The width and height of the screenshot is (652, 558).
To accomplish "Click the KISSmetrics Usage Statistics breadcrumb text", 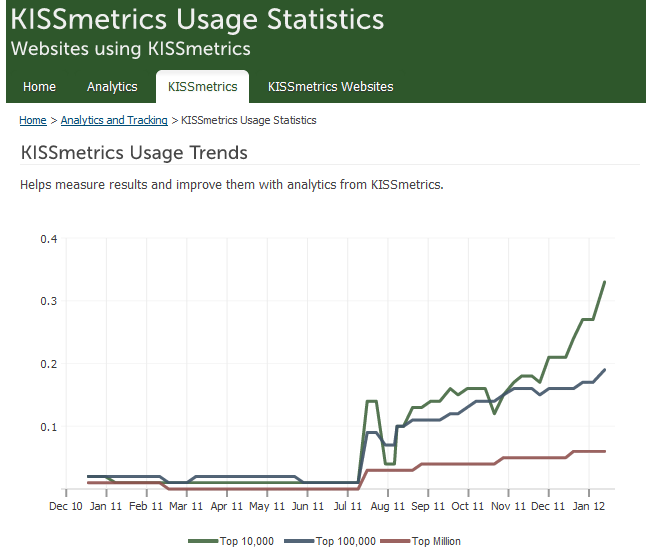I will pyautogui.click(x=249, y=120).
